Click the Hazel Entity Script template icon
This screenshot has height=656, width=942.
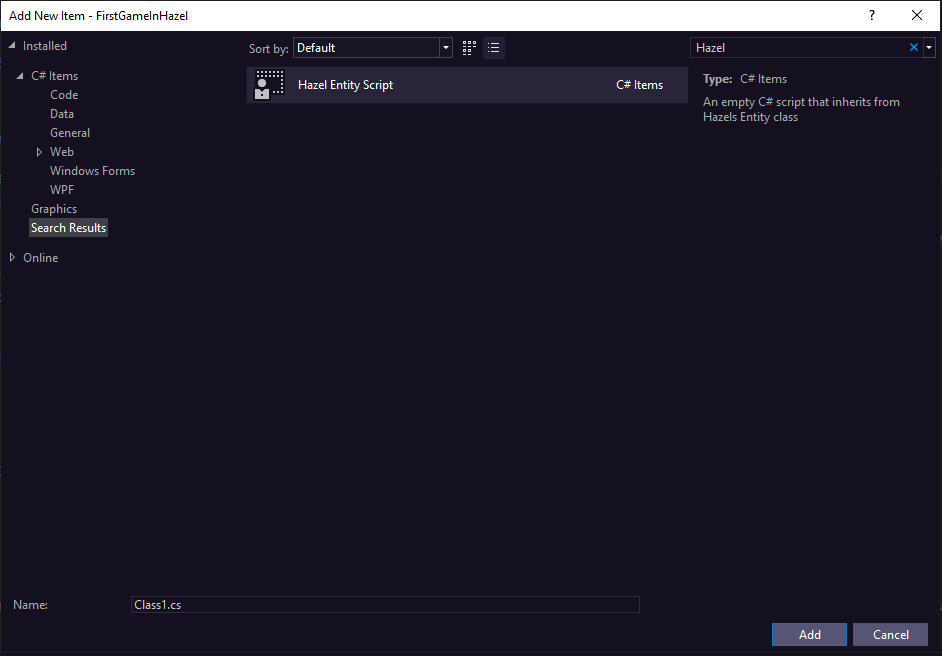[269, 85]
